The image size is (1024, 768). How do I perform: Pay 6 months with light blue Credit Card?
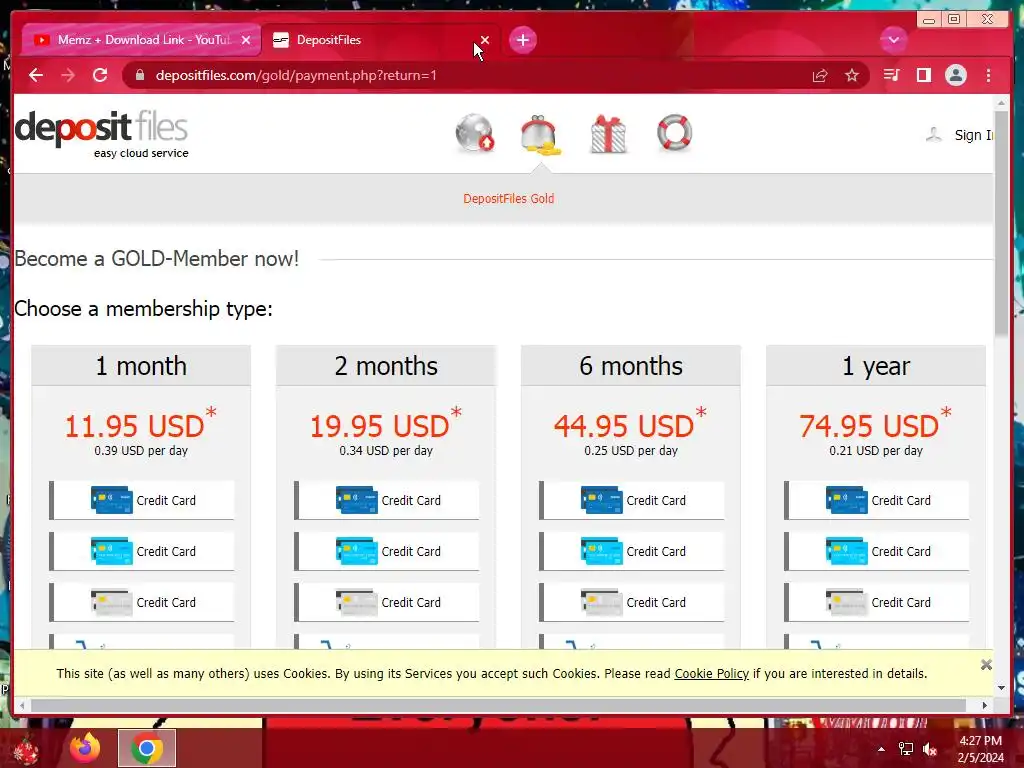632,551
